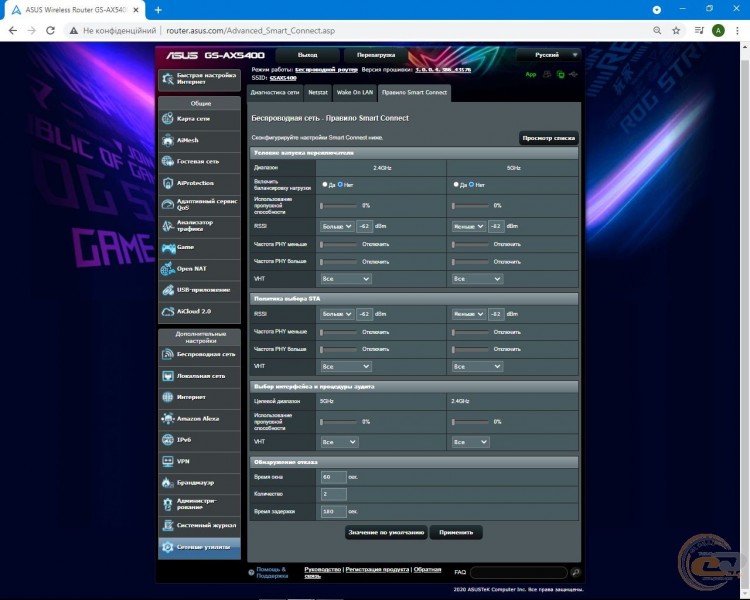Open 5GHz RSSI Меньше dropdown in trigger condition
The image size is (750, 600).
tap(468, 226)
